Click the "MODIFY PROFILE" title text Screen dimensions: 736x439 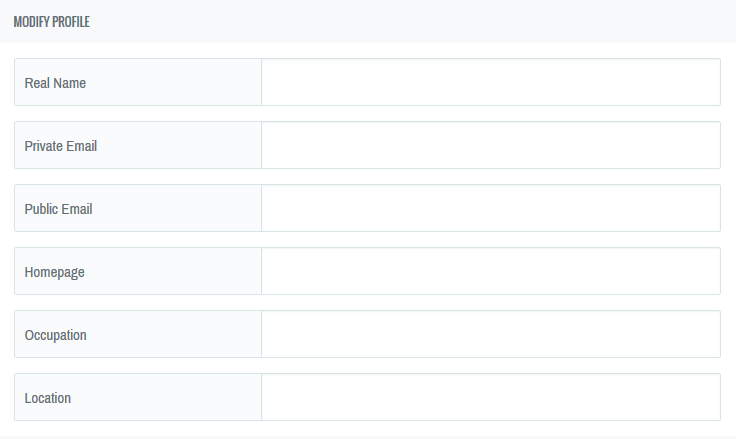click(51, 22)
